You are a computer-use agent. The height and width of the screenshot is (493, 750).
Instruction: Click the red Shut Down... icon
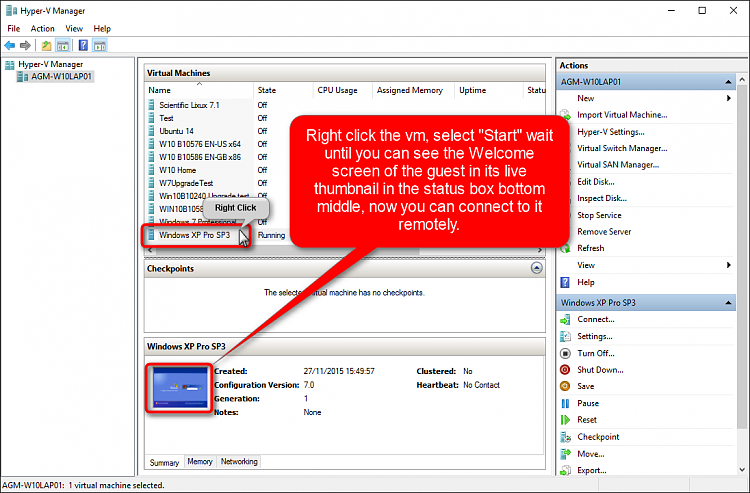click(x=565, y=370)
